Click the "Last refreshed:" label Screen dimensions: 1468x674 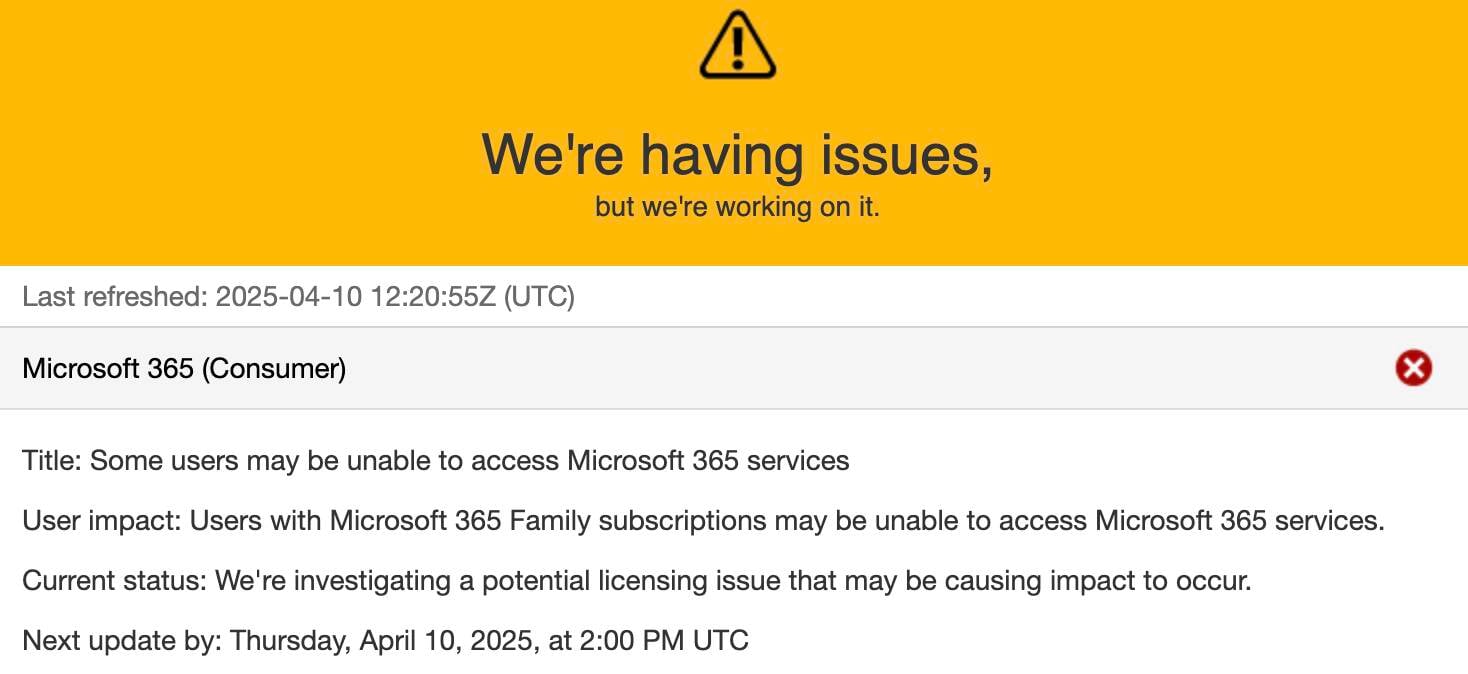[x=115, y=297]
